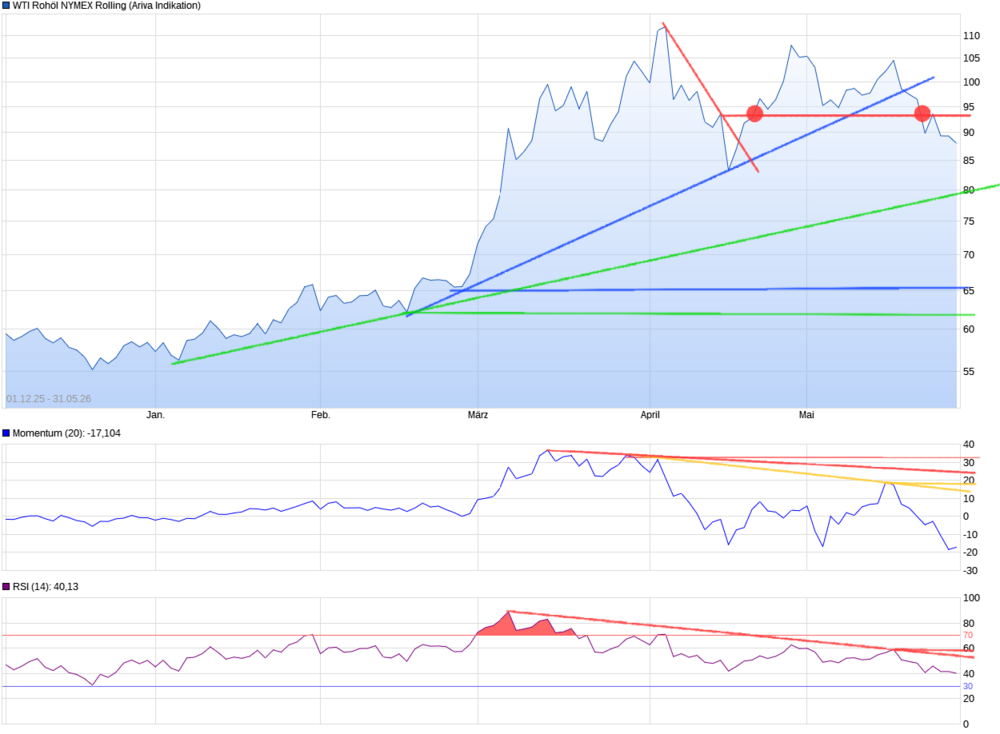Click the 85 price axis value
The image size is (1000, 734).
(969, 161)
